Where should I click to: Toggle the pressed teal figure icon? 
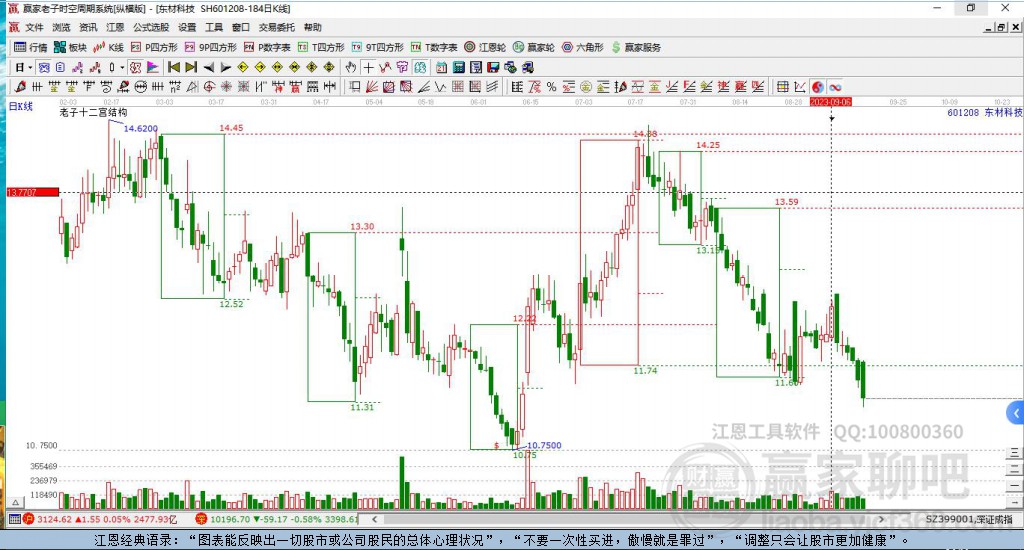420,67
